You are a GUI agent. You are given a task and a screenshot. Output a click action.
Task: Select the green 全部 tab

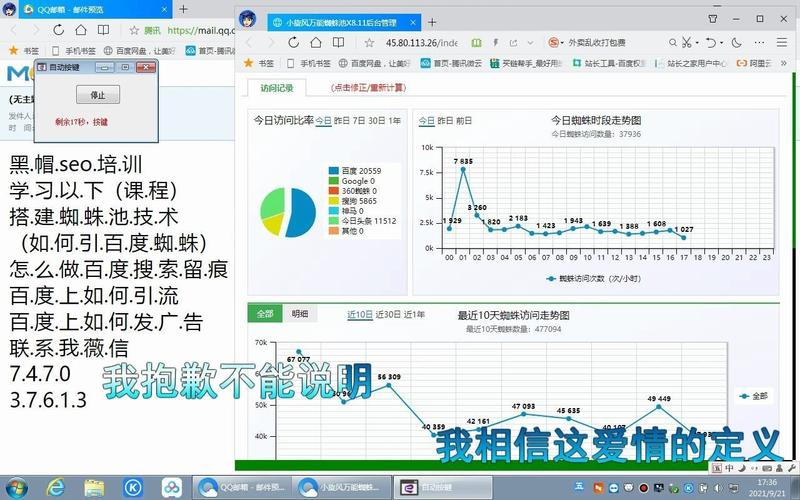pos(265,314)
